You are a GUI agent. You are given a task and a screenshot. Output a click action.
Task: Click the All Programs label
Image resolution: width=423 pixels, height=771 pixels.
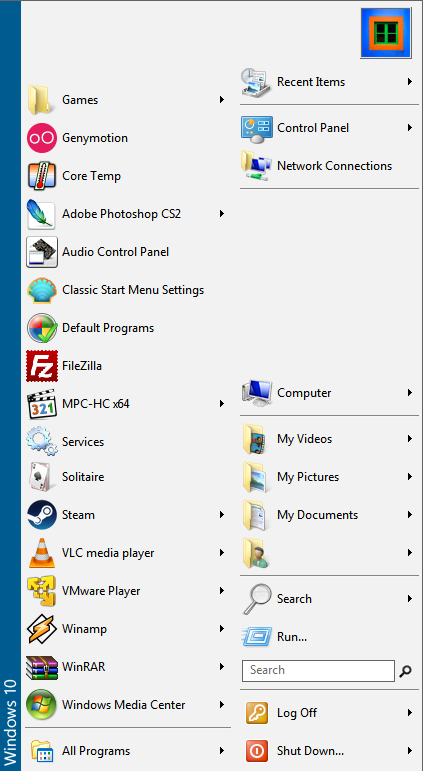pos(96,751)
